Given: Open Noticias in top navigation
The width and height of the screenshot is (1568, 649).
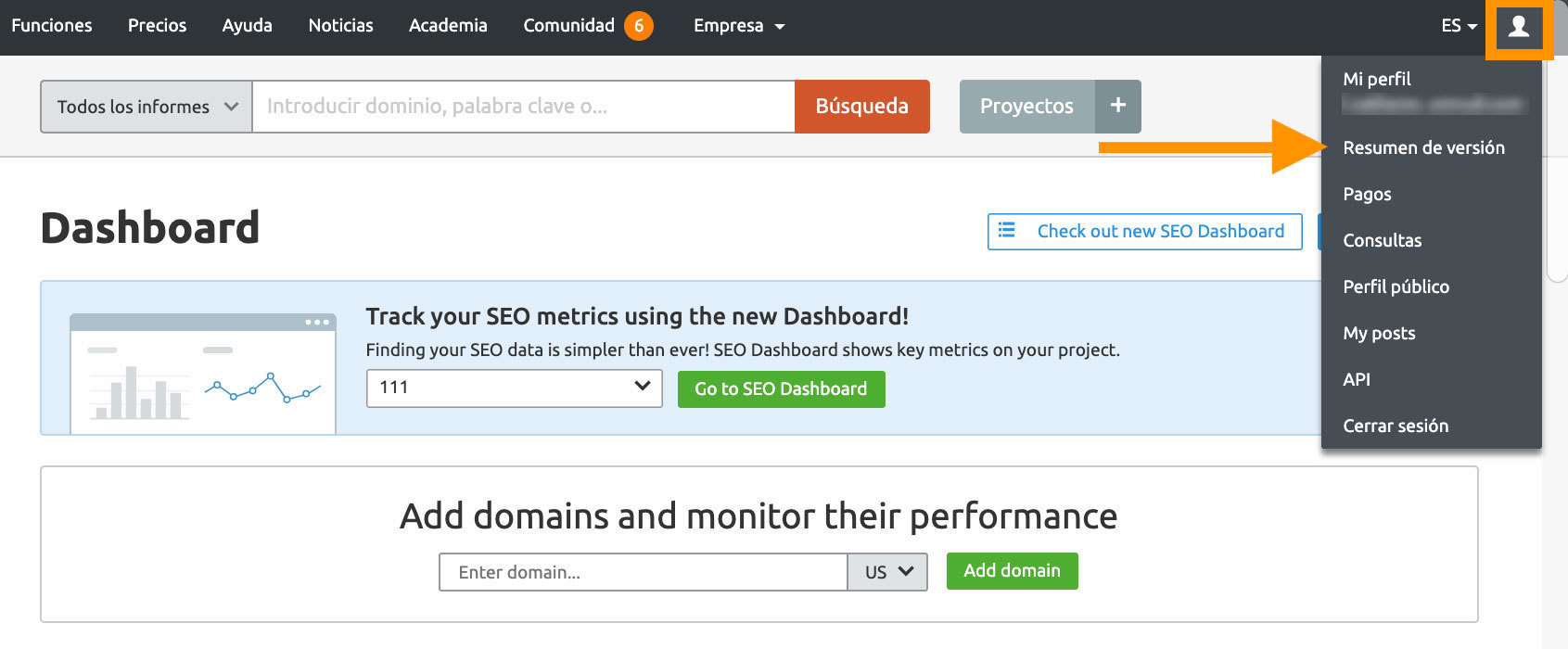Looking at the screenshot, I should 340,26.
